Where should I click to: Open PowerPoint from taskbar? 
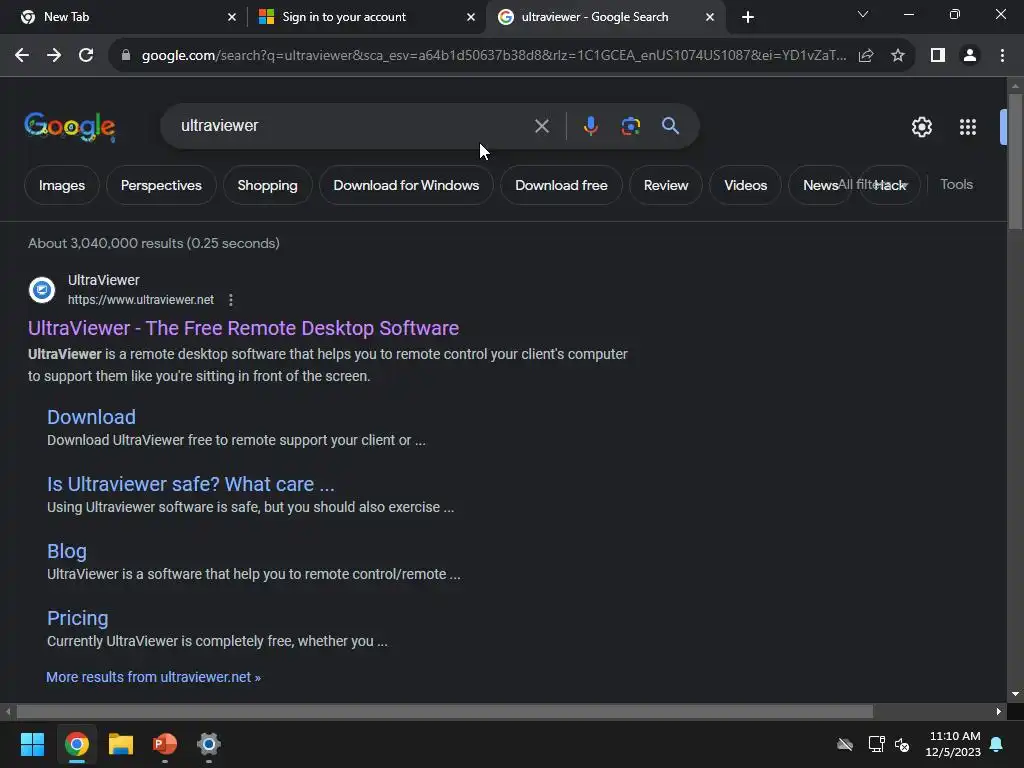click(165, 744)
